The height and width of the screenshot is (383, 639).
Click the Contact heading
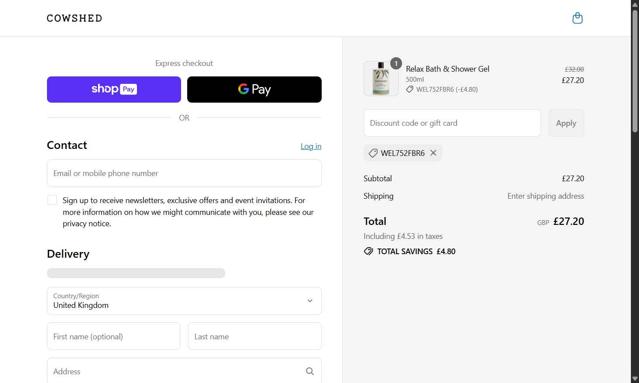tap(67, 145)
